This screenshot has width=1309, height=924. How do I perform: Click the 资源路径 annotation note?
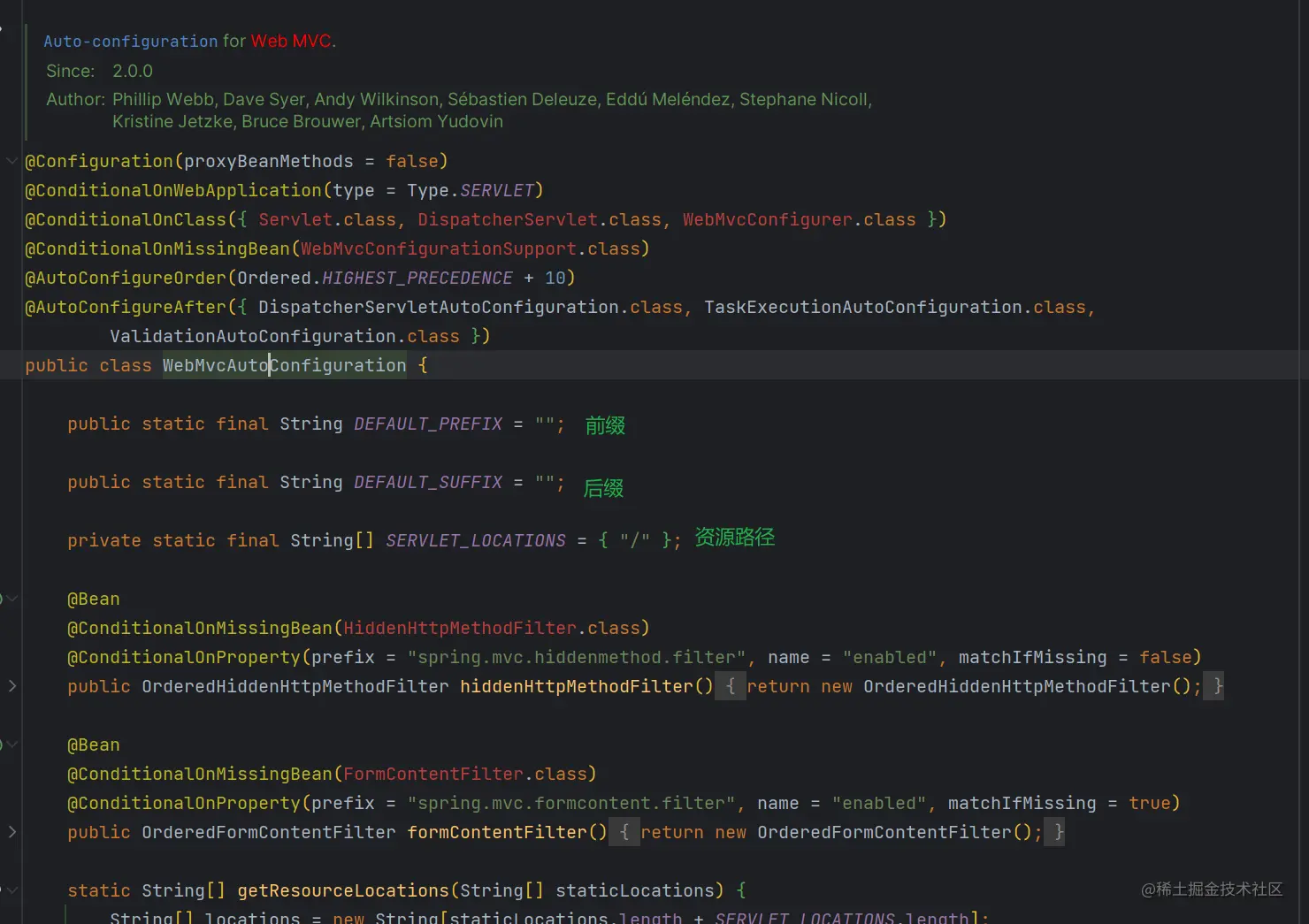click(735, 537)
